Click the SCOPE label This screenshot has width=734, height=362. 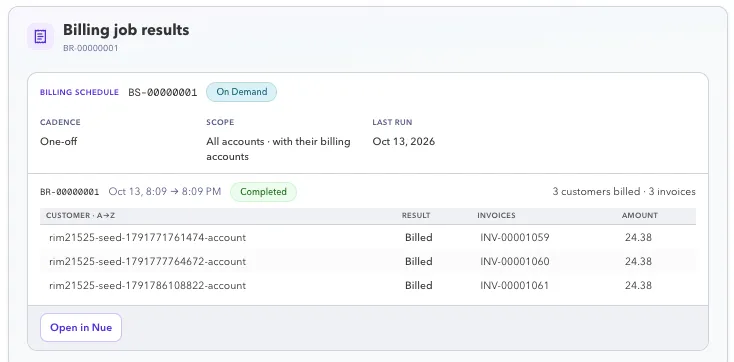click(x=220, y=122)
